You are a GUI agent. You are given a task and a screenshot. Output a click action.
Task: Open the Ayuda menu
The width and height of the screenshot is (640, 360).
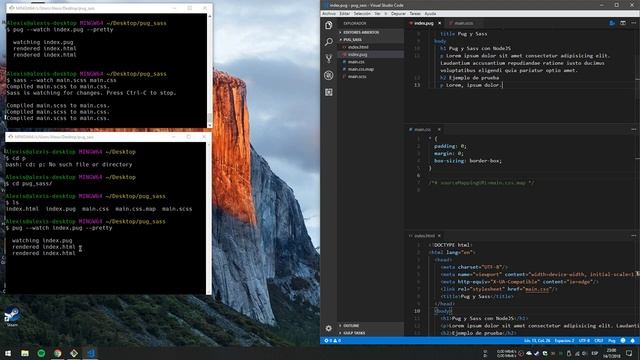430,13
